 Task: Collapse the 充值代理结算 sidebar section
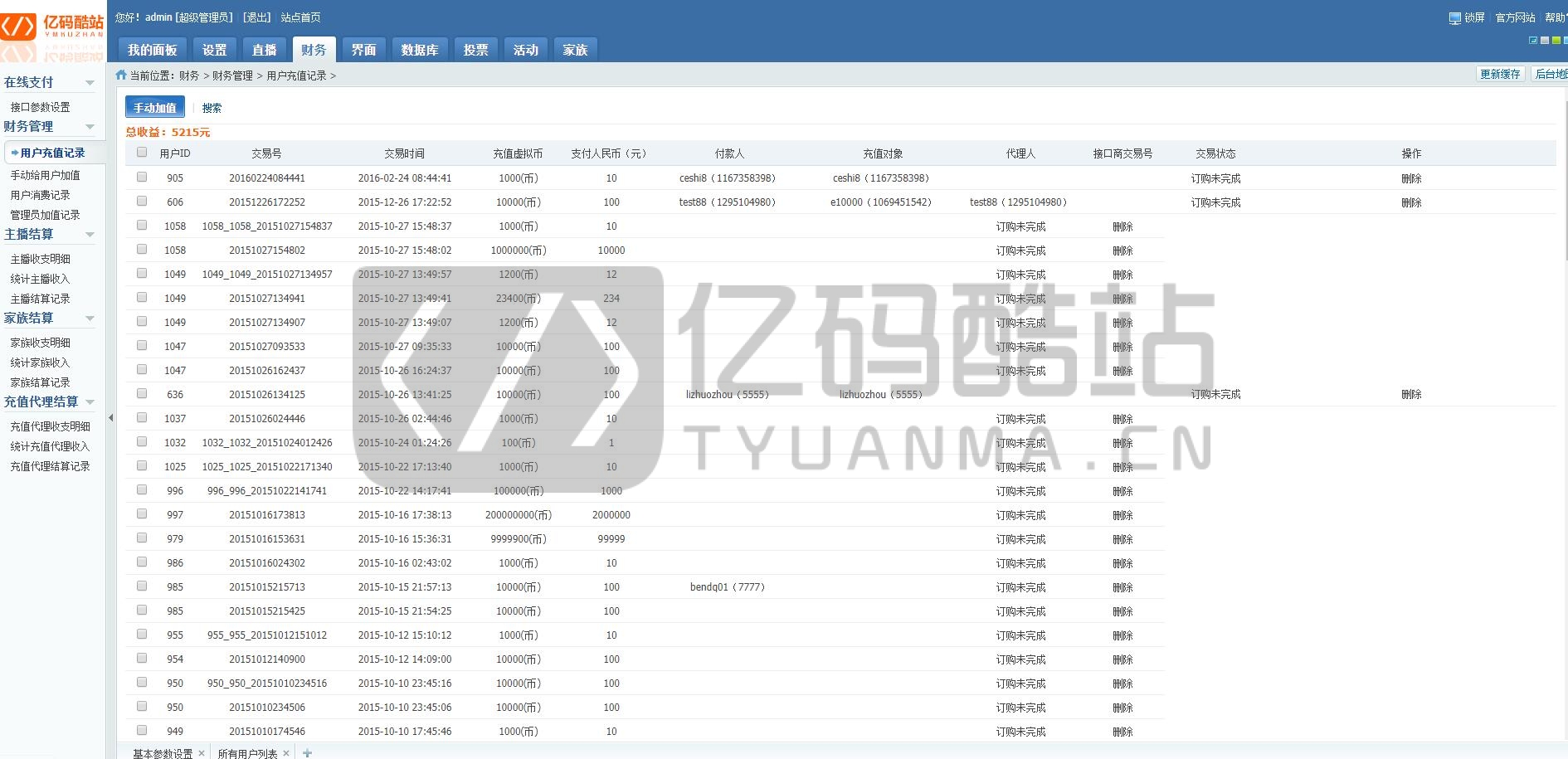(x=90, y=402)
